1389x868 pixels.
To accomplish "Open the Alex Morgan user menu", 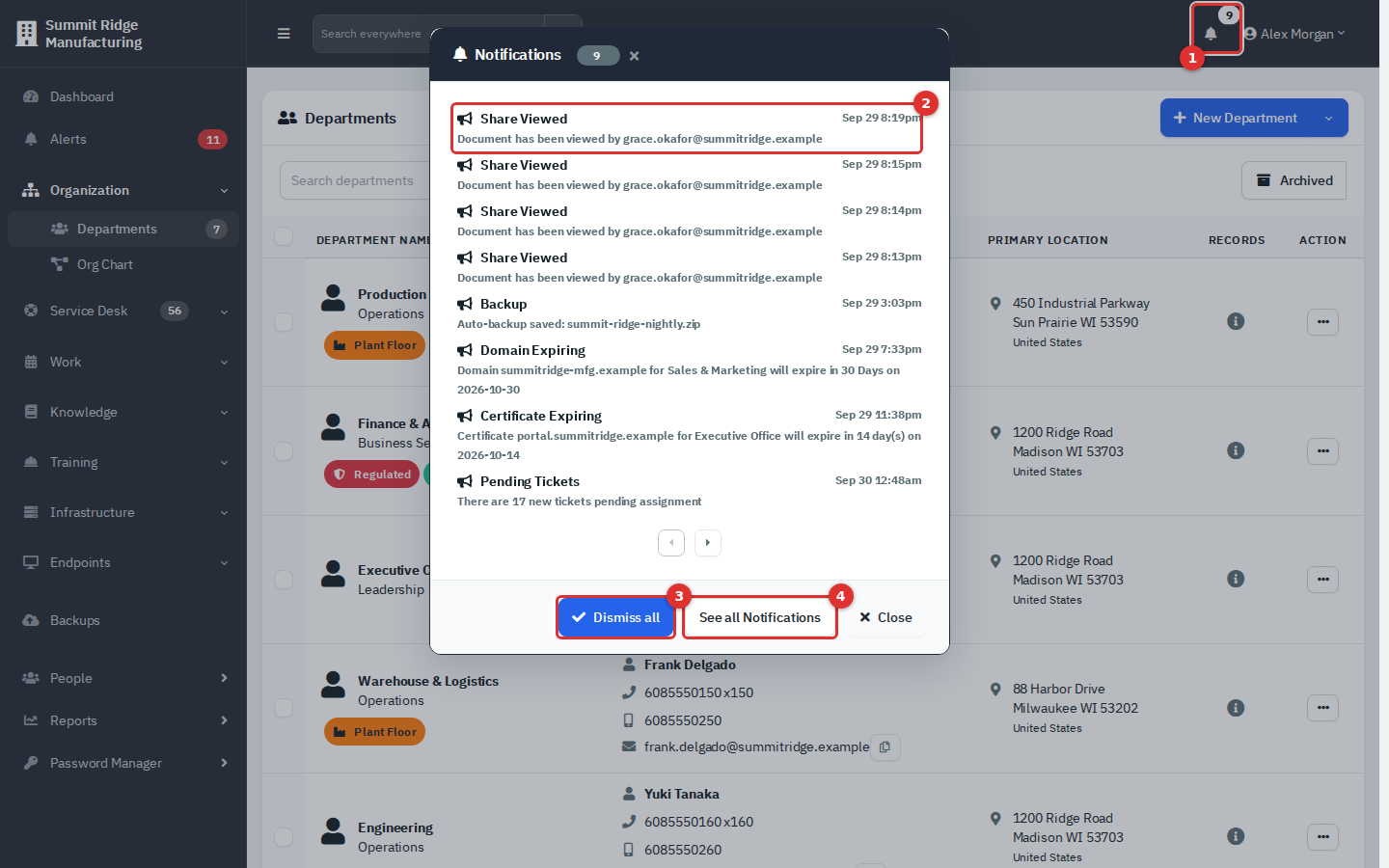I will click(x=1294, y=34).
